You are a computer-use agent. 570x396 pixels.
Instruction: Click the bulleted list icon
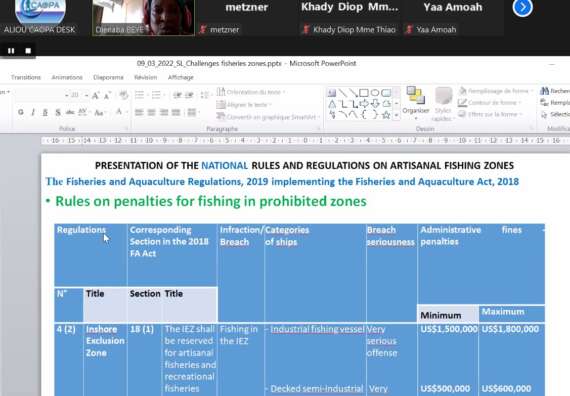click(x=139, y=95)
